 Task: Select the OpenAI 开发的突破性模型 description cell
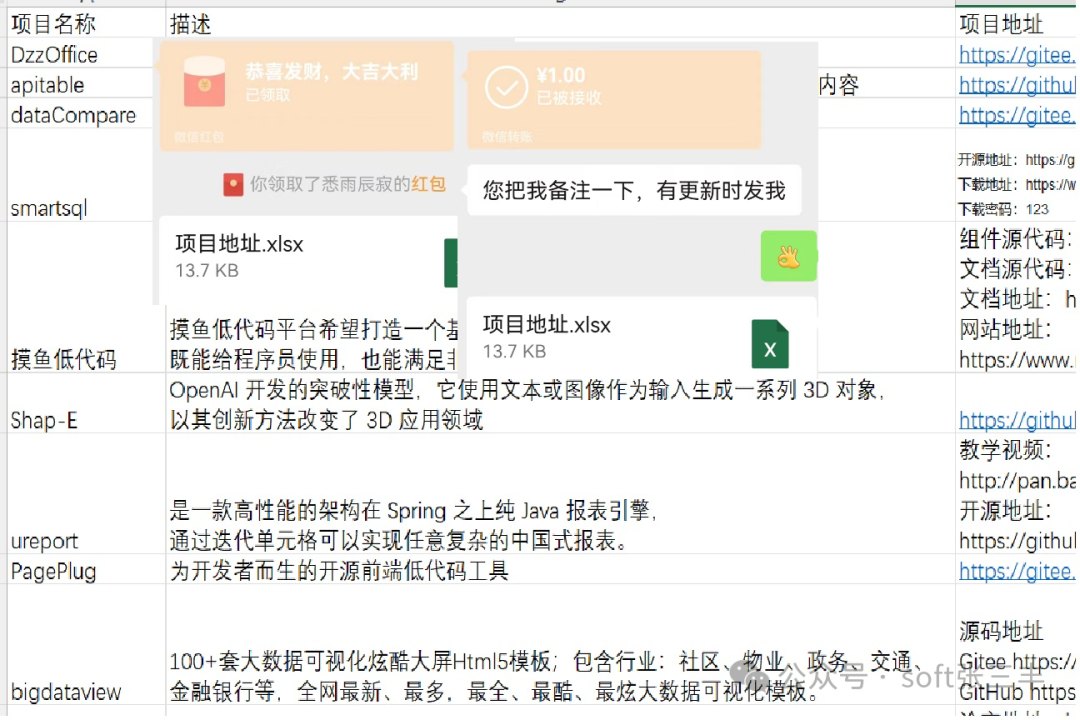point(560,404)
